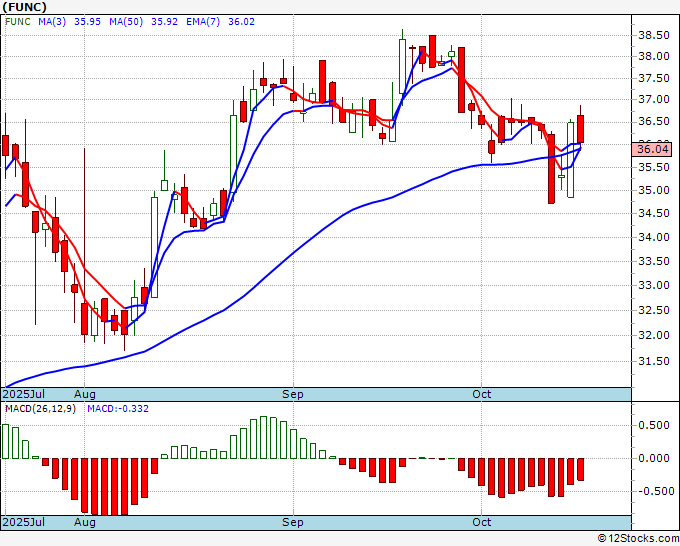Click the 37.50 price axis label
The image size is (680, 546).
654,78
